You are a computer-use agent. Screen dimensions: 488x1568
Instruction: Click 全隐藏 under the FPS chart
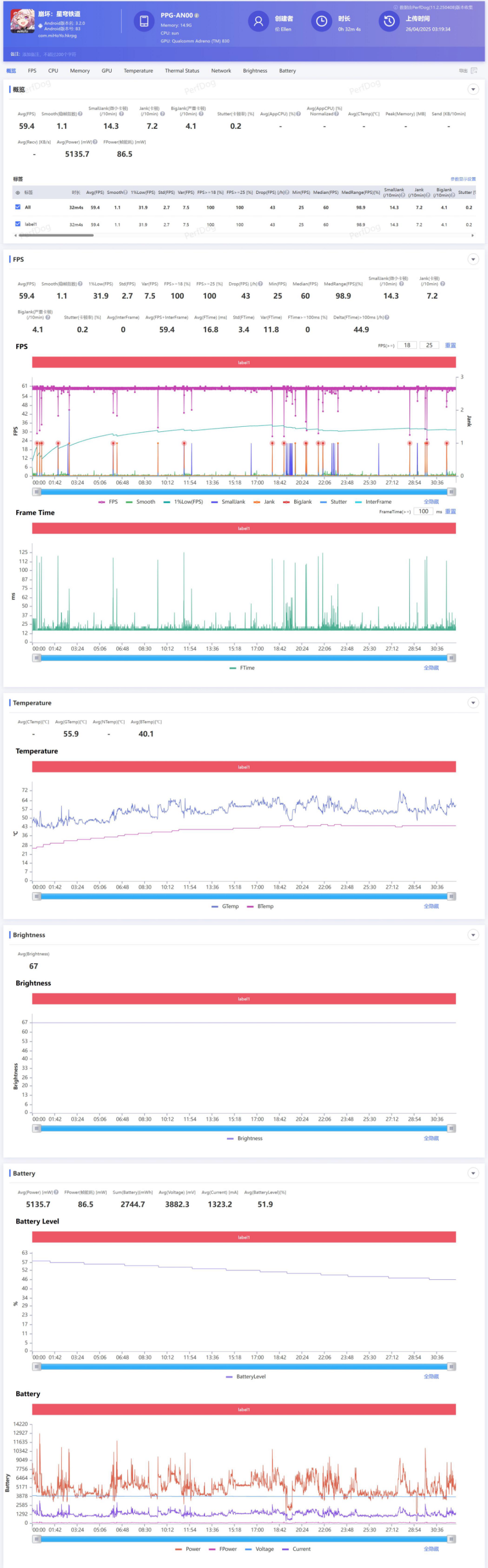(431, 502)
